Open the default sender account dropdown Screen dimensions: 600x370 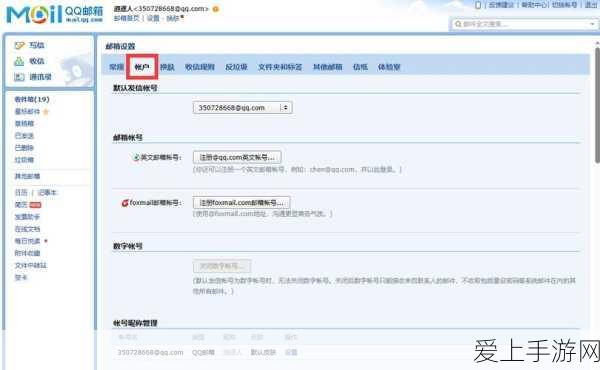(x=243, y=108)
